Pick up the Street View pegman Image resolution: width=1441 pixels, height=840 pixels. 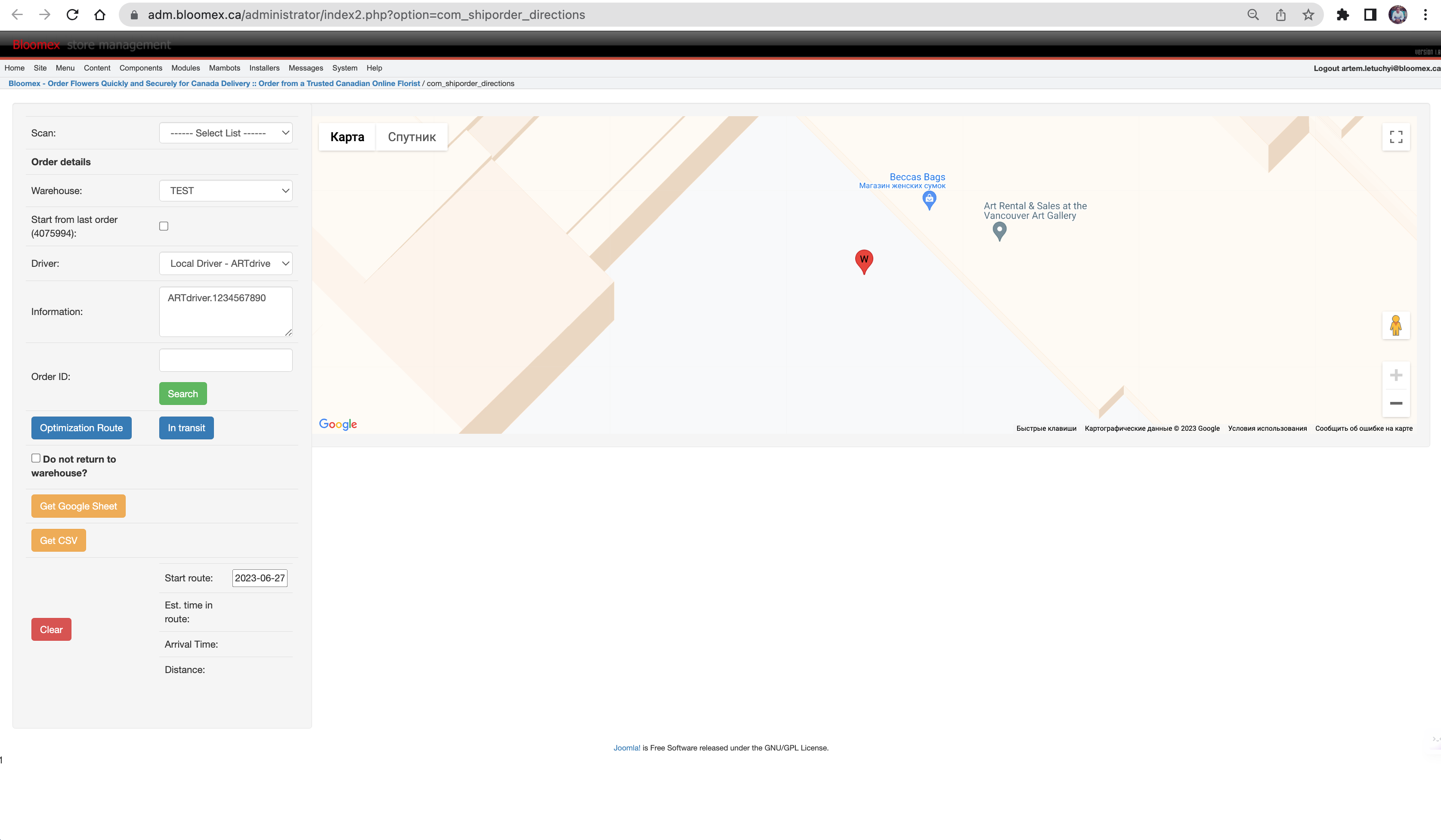pyautogui.click(x=1396, y=325)
